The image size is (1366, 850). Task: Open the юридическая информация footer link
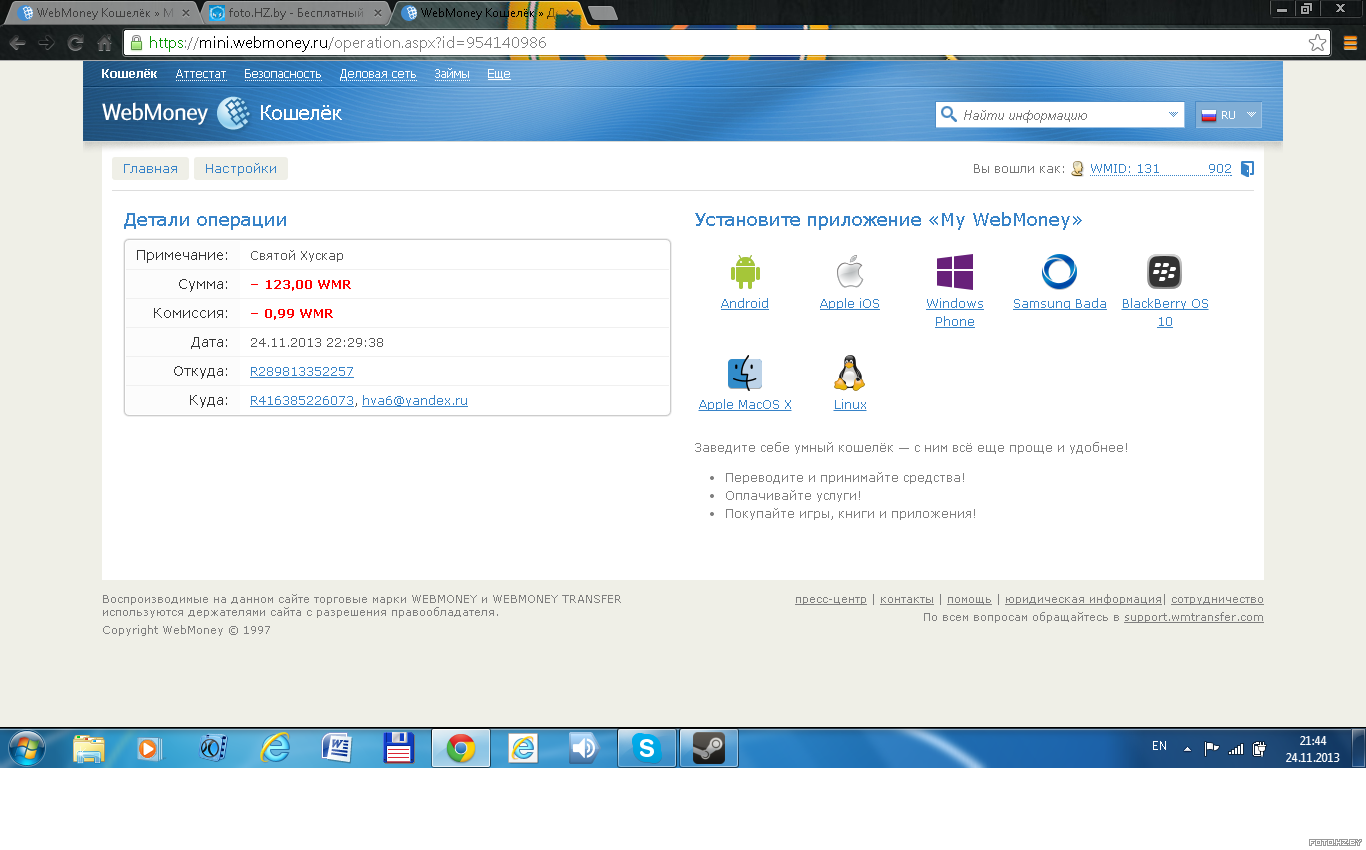click(1083, 600)
